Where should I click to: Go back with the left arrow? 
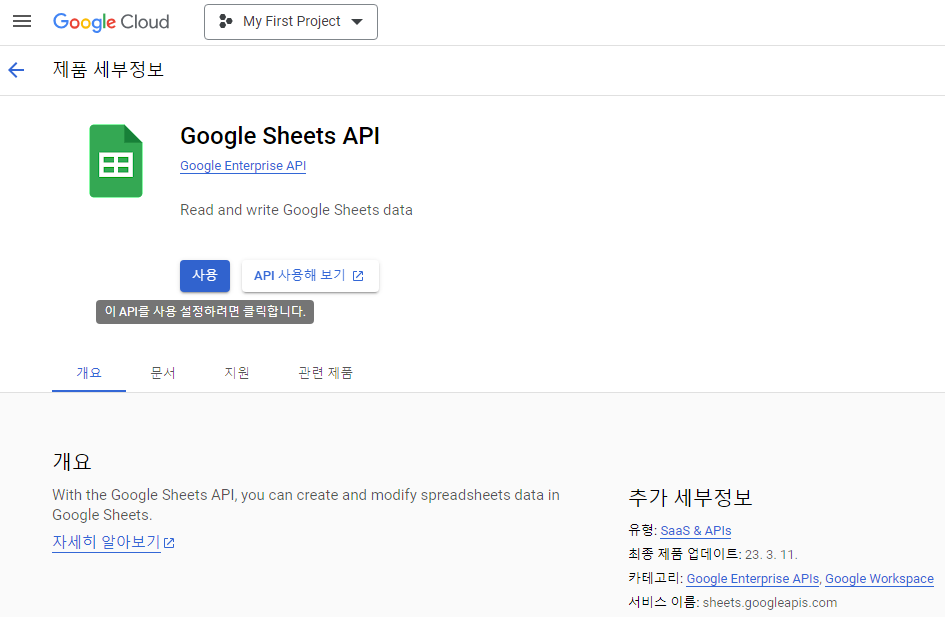[16, 70]
